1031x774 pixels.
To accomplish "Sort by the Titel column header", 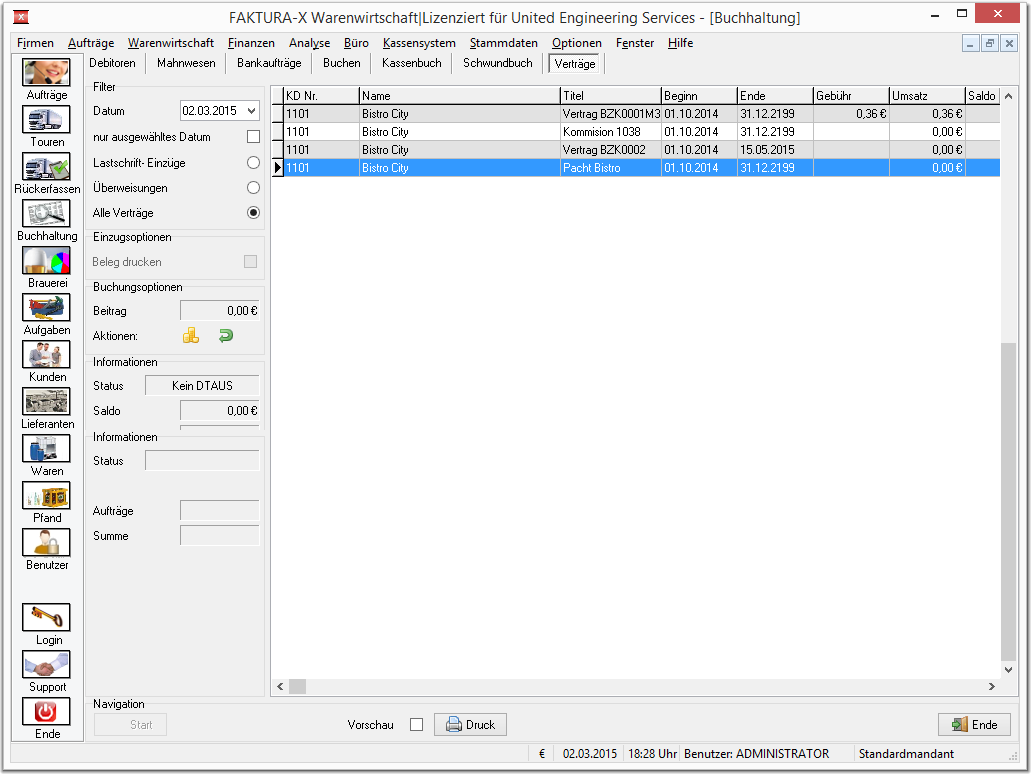I will (610, 96).
